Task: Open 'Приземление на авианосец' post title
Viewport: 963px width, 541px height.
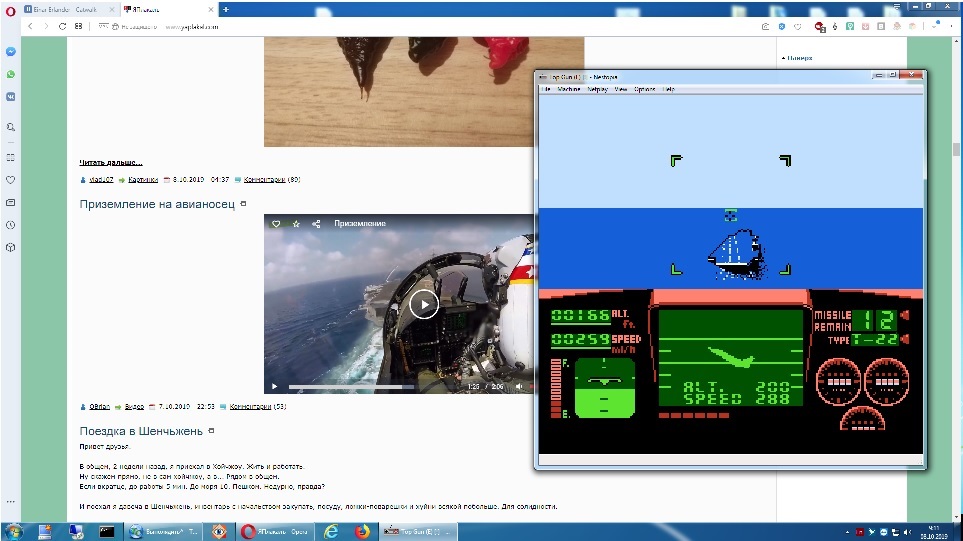Action: pyautogui.click(x=157, y=204)
